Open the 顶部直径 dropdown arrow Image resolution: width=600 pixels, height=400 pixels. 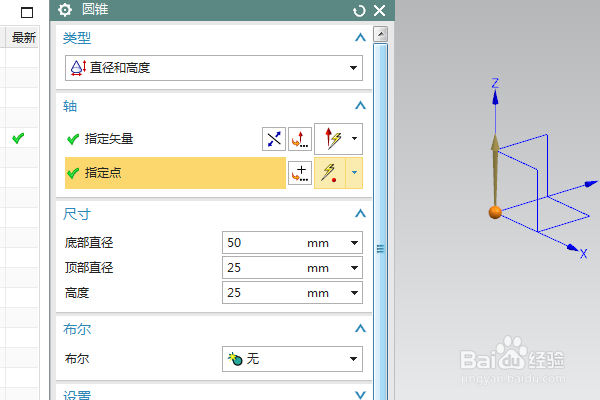pos(354,268)
